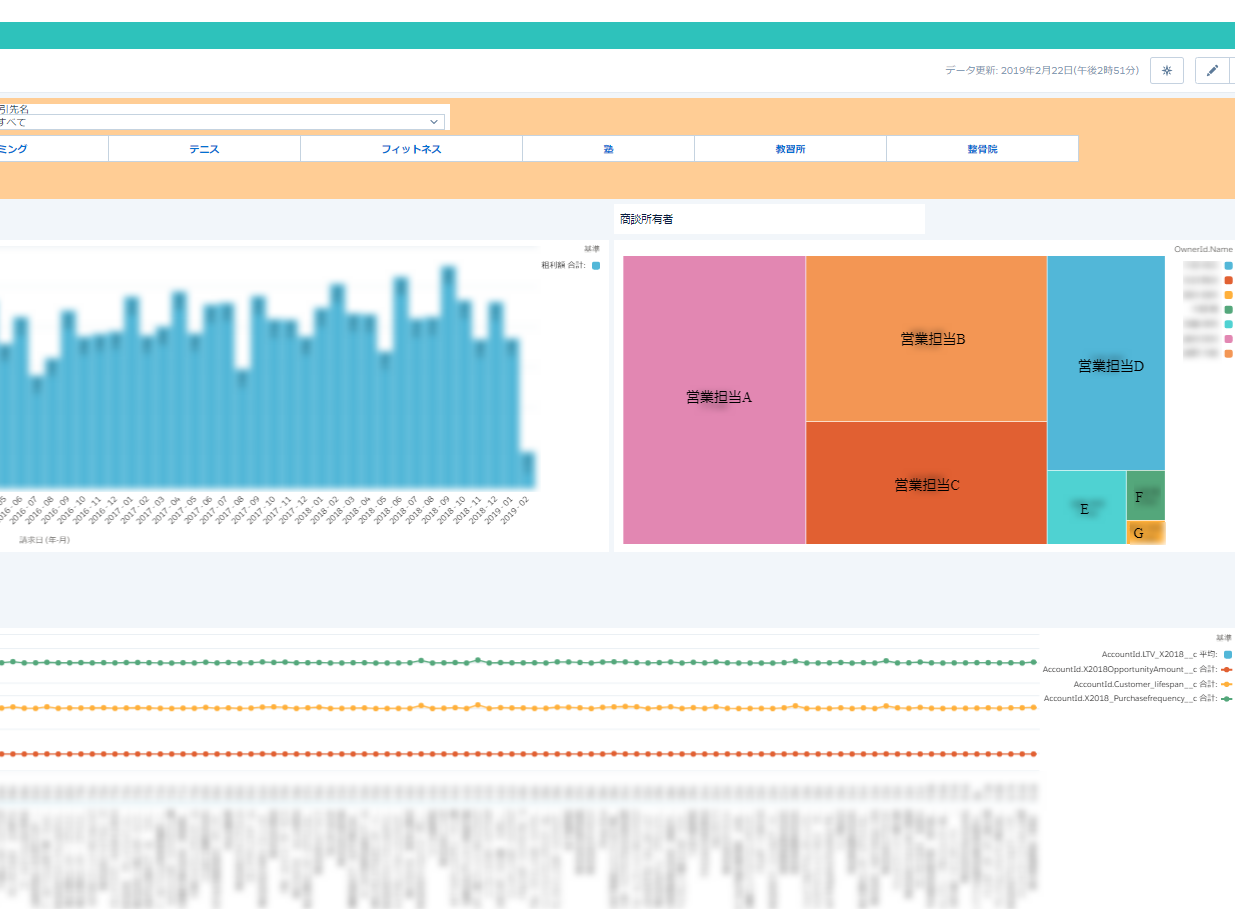
Task: Click the X2018OpportunityAmount red legend marker
Action: pyautogui.click(x=1227, y=669)
